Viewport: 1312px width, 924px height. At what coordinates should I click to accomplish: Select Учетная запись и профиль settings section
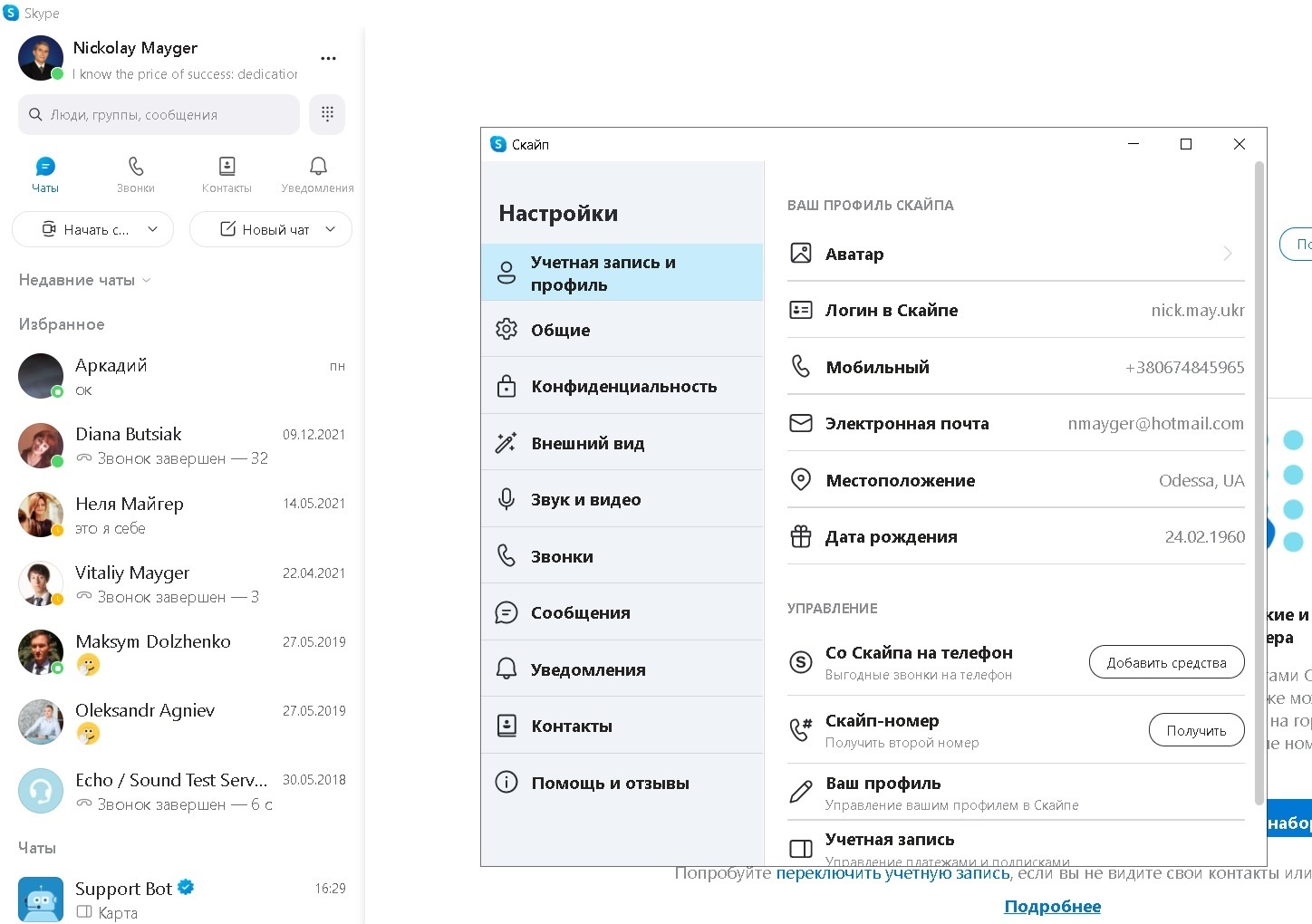[x=622, y=272]
